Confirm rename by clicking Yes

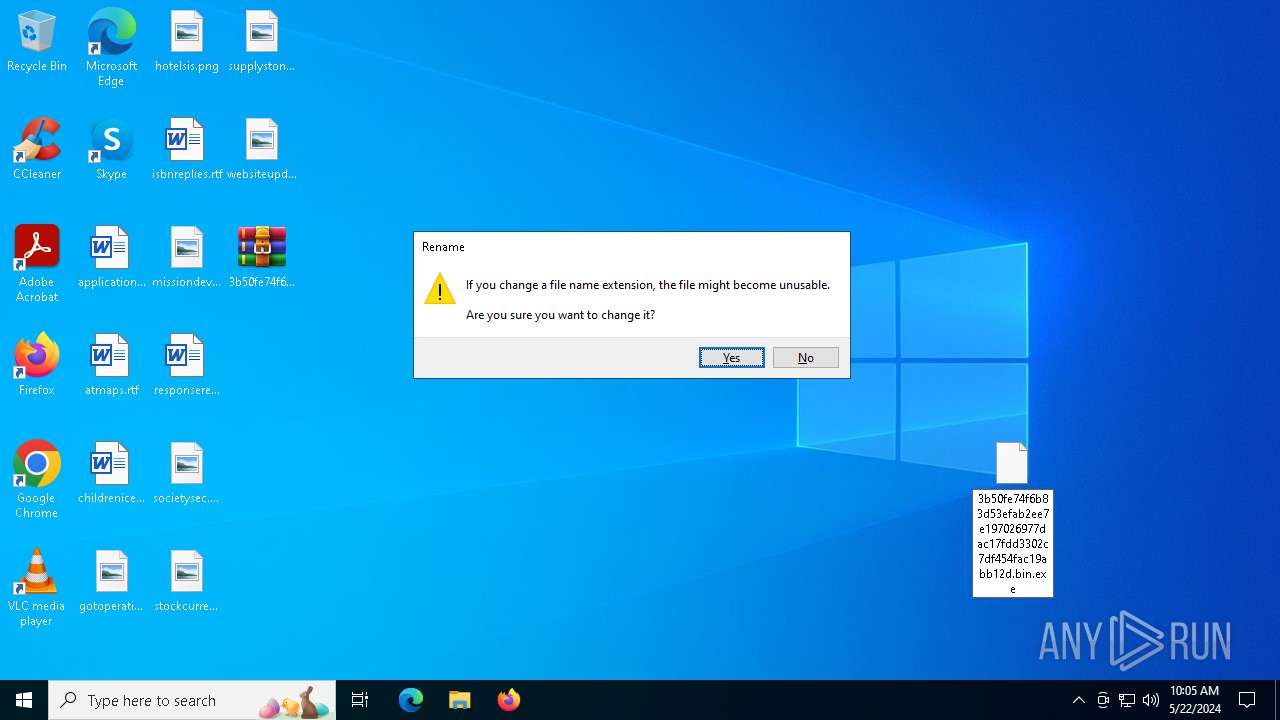tap(732, 358)
